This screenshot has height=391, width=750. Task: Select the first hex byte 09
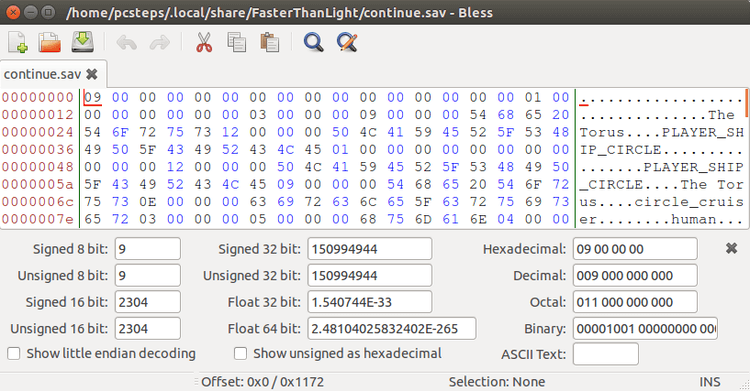(x=93, y=98)
